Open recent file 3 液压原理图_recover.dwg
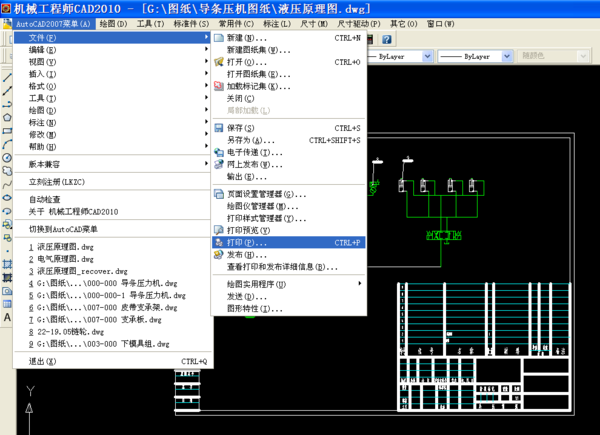600x435 pixels. 112,271
